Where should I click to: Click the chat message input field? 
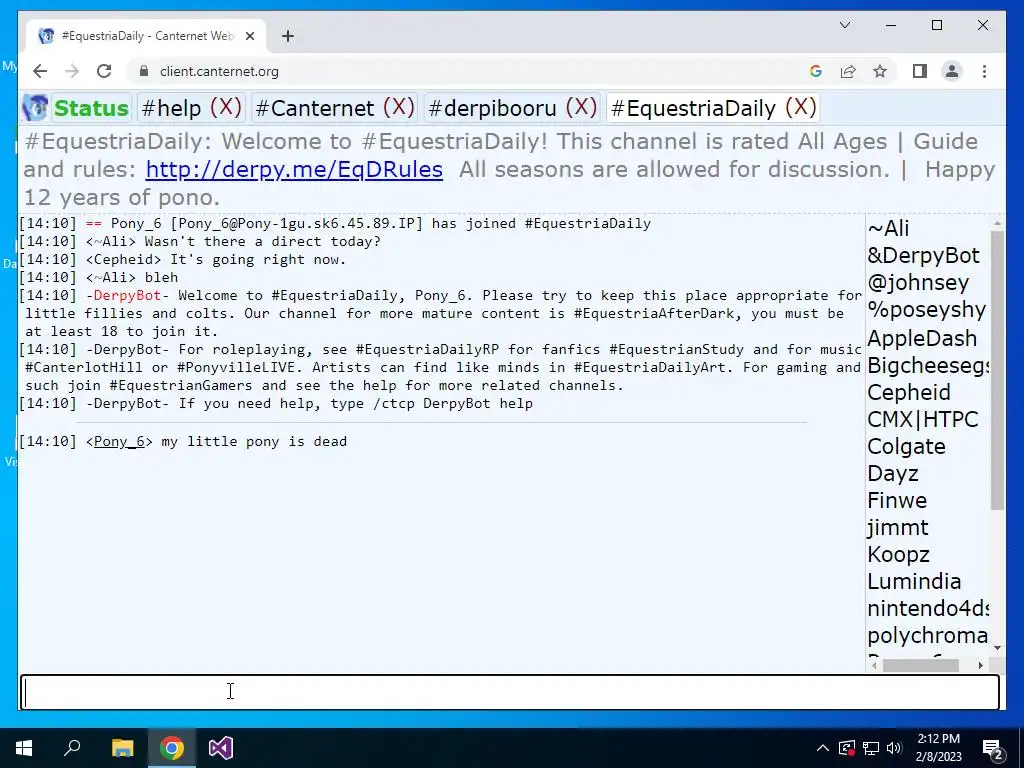[510, 692]
